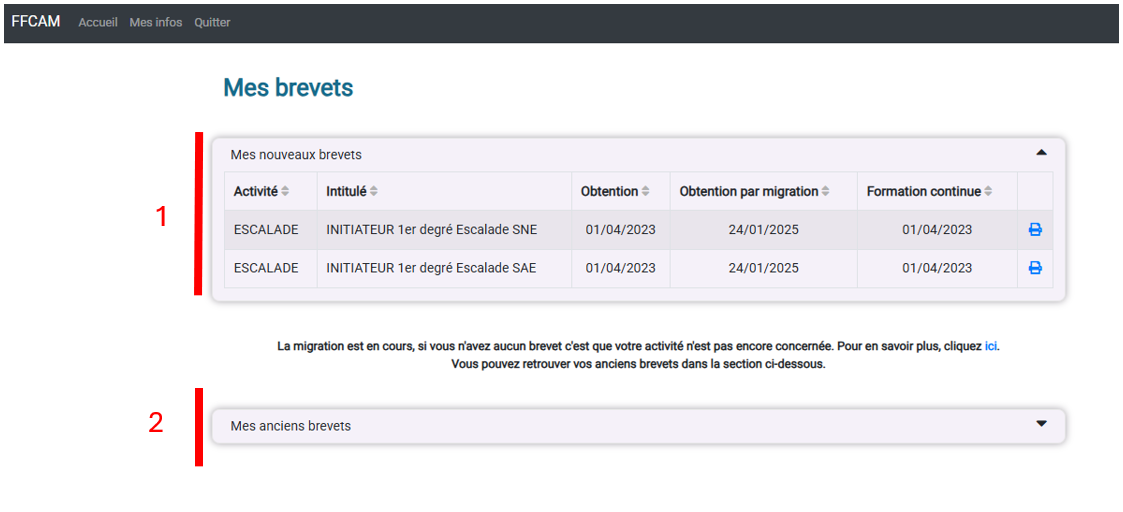Image resolution: width=1123 pixels, height=512 pixels.
Task: Open Mes infos menu item
Action: [x=156, y=22]
